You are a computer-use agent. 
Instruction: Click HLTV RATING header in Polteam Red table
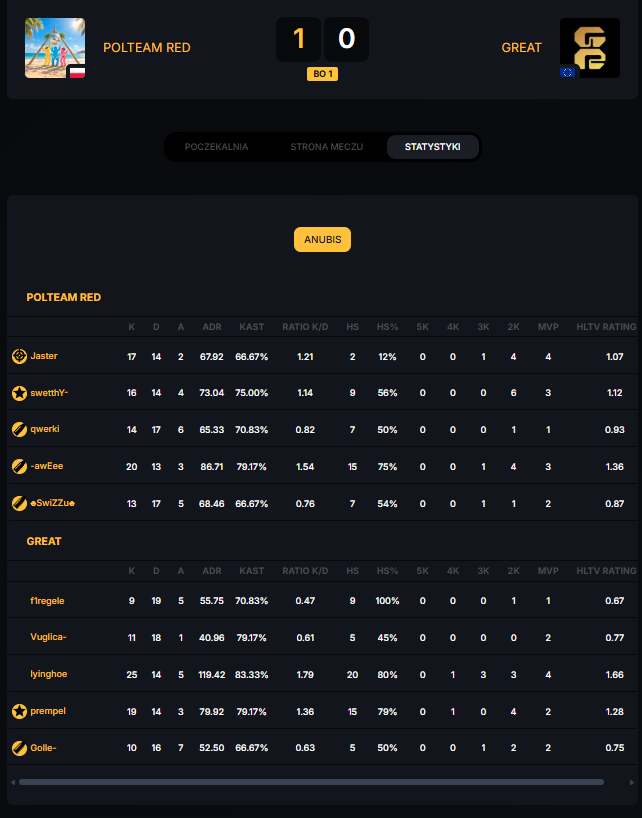coord(606,327)
